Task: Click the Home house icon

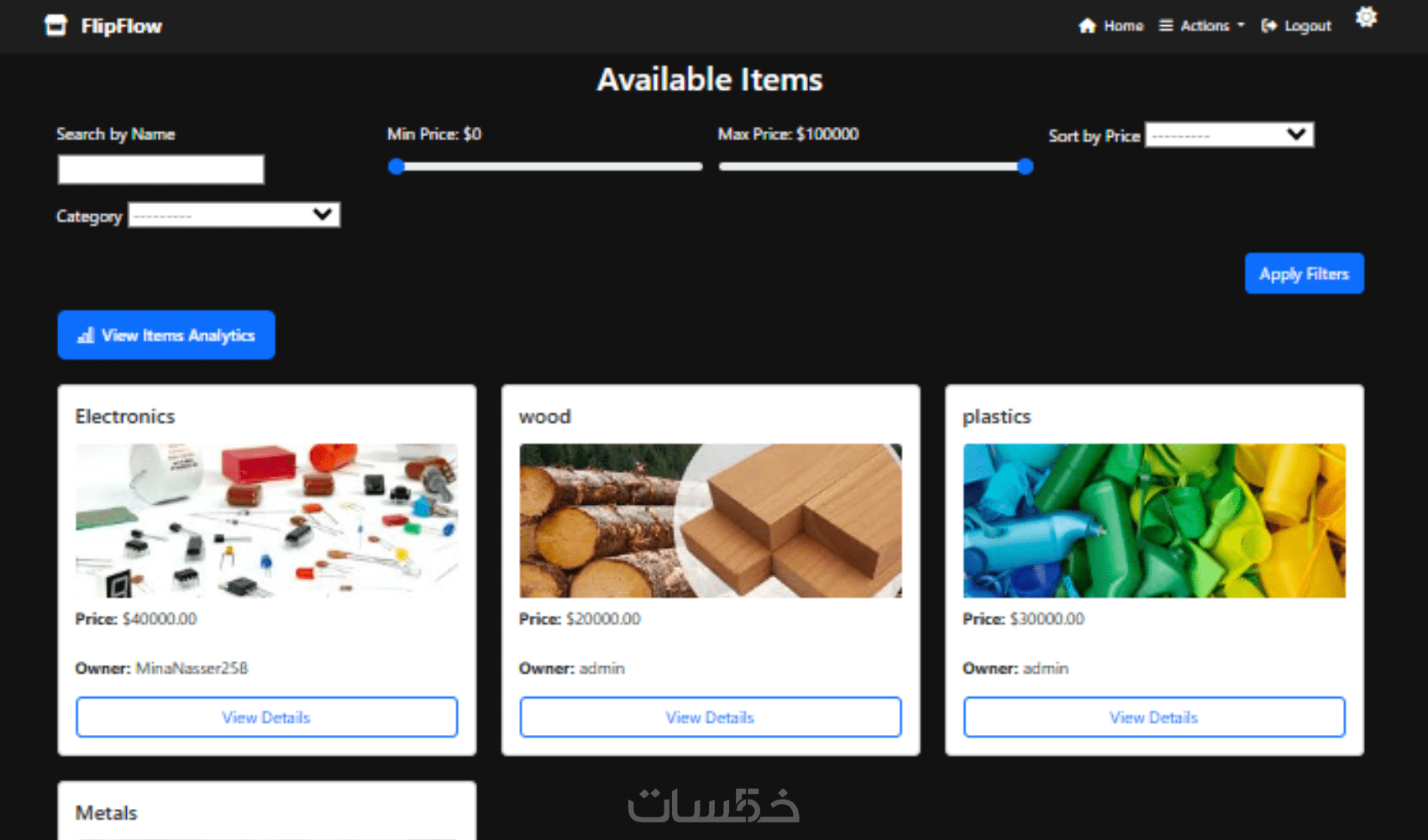Action: click(x=1087, y=26)
